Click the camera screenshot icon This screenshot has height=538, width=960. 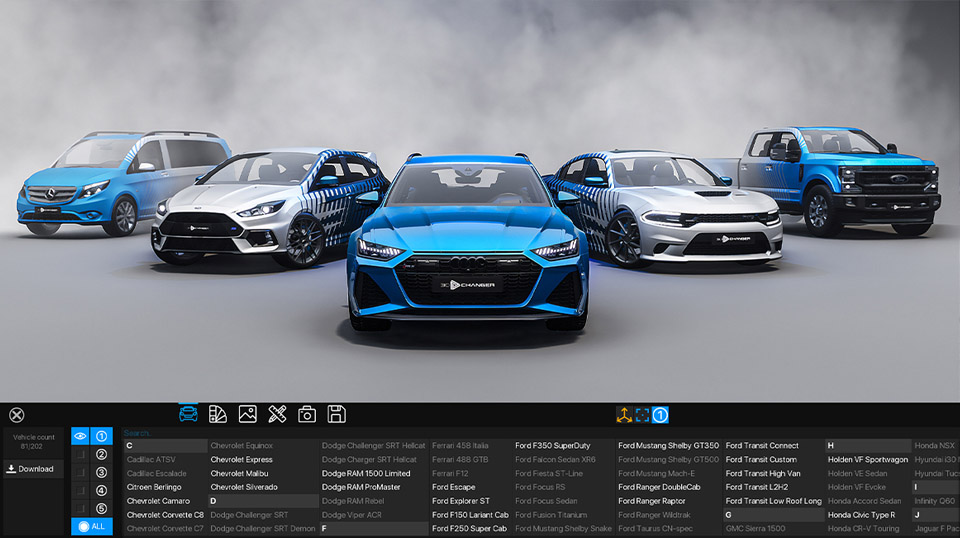pyautogui.click(x=307, y=414)
